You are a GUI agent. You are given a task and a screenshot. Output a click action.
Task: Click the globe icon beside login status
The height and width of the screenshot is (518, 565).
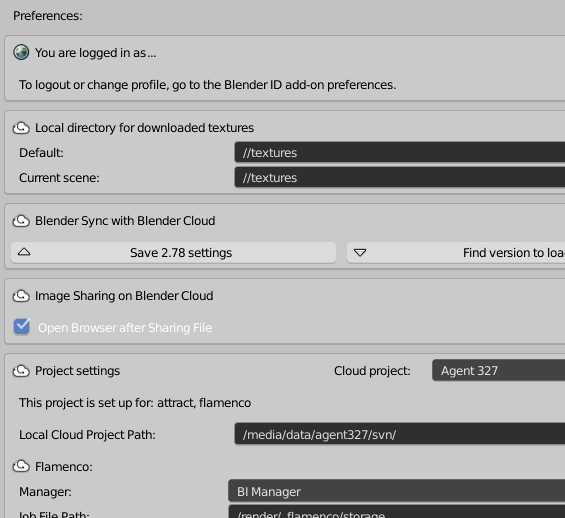(x=21, y=53)
